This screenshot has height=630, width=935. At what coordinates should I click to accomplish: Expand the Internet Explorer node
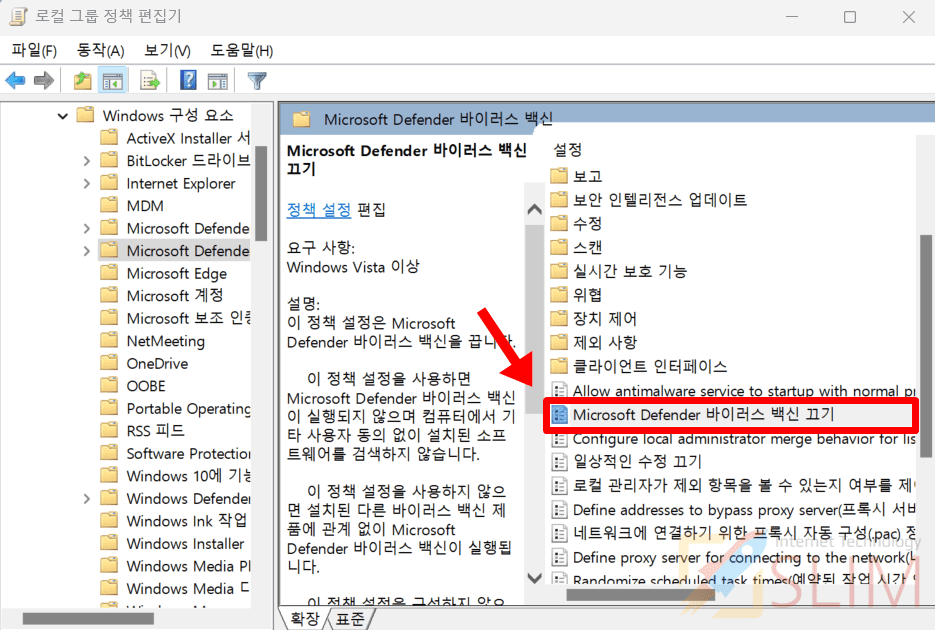tap(86, 184)
